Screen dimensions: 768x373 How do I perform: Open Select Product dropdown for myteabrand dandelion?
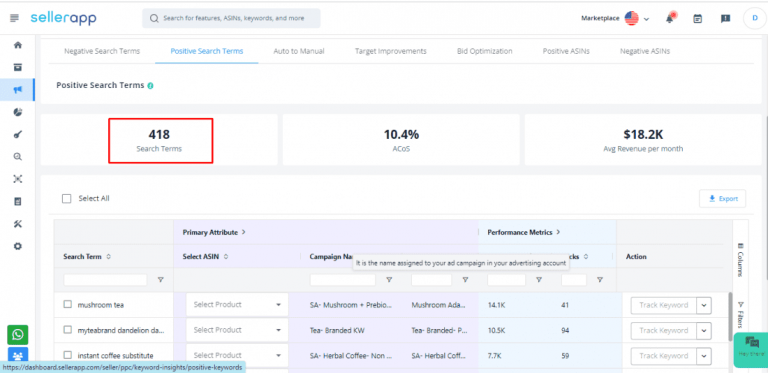point(237,330)
